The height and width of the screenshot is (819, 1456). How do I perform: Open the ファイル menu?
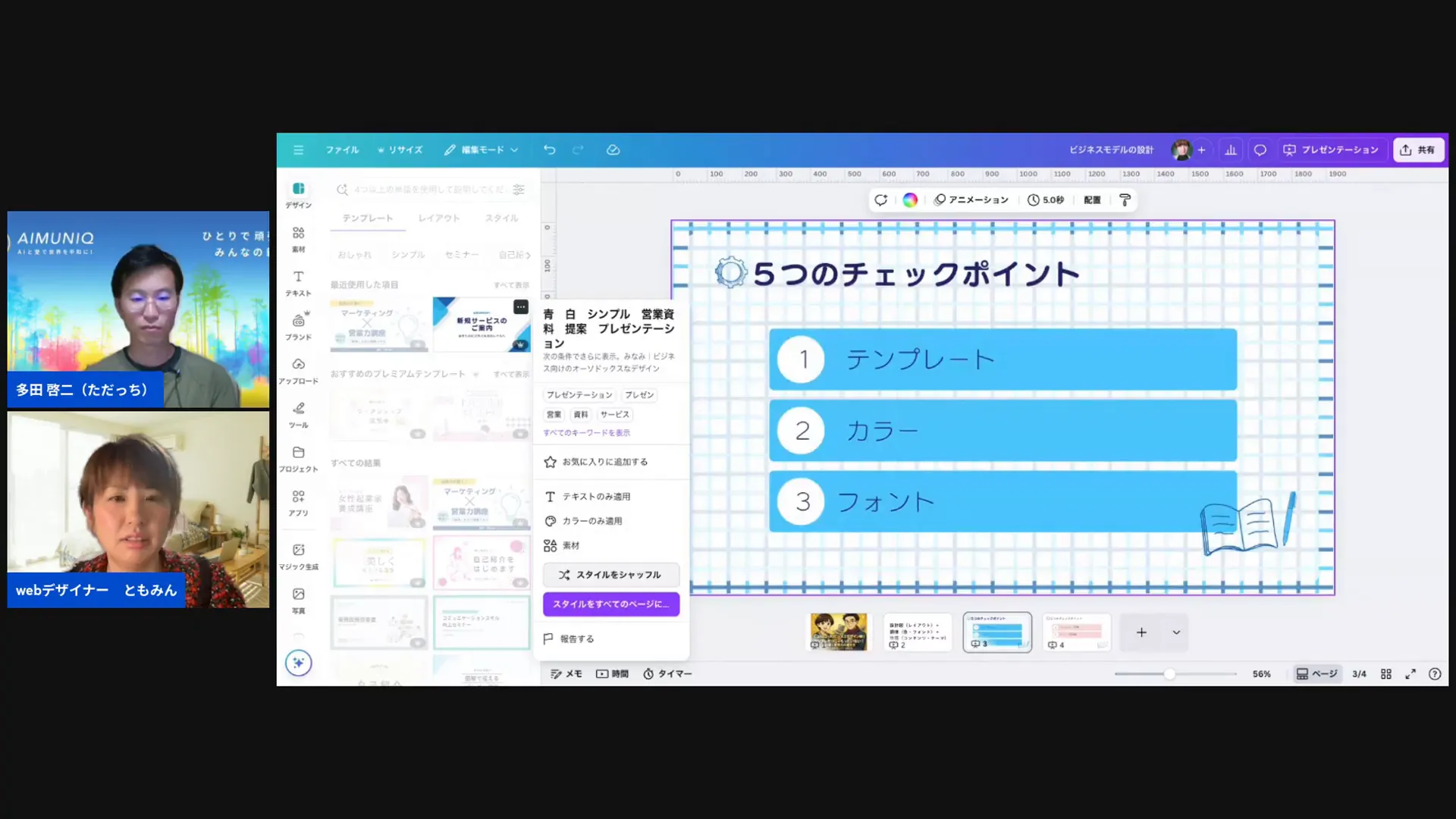(x=342, y=150)
